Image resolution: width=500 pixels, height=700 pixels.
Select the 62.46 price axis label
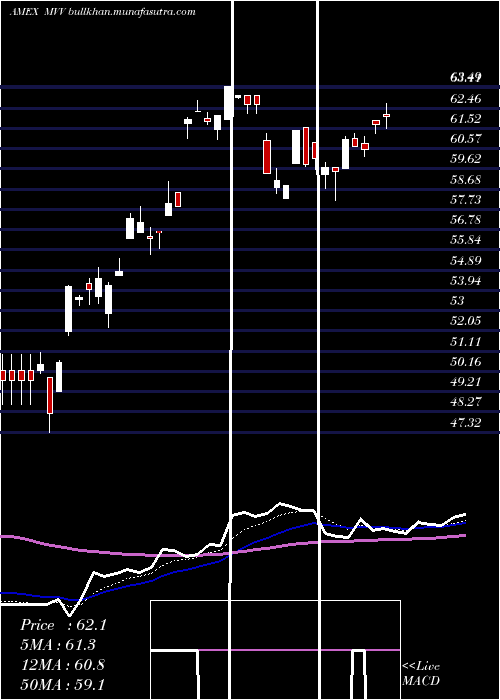466,99
